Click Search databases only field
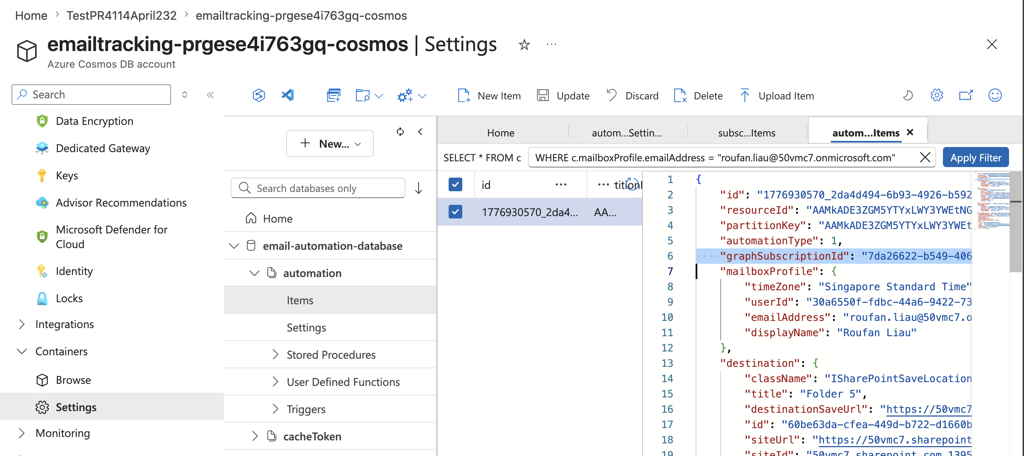The height and width of the screenshot is (456, 1024). 318,188
